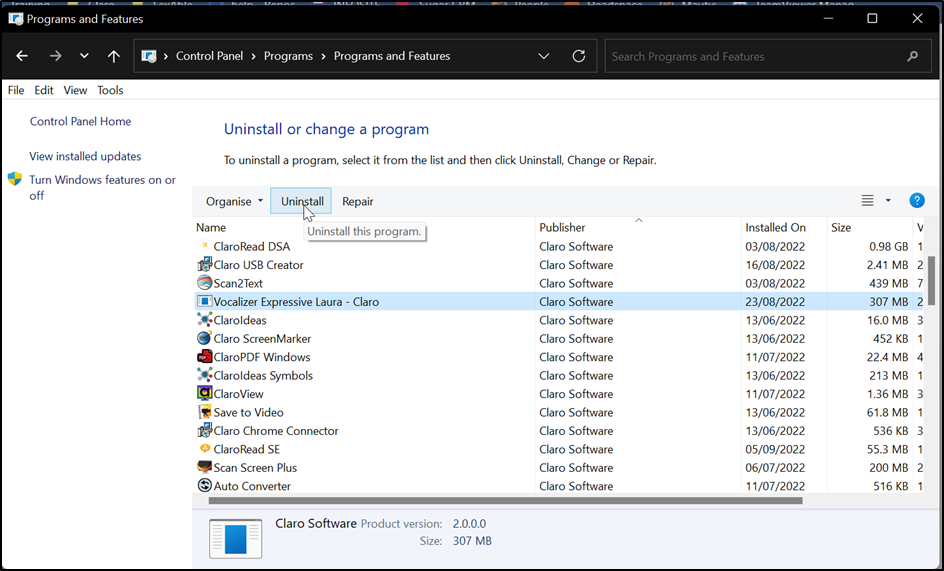Click the 05/09/2022 installed date cell

(x=775, y=449)
